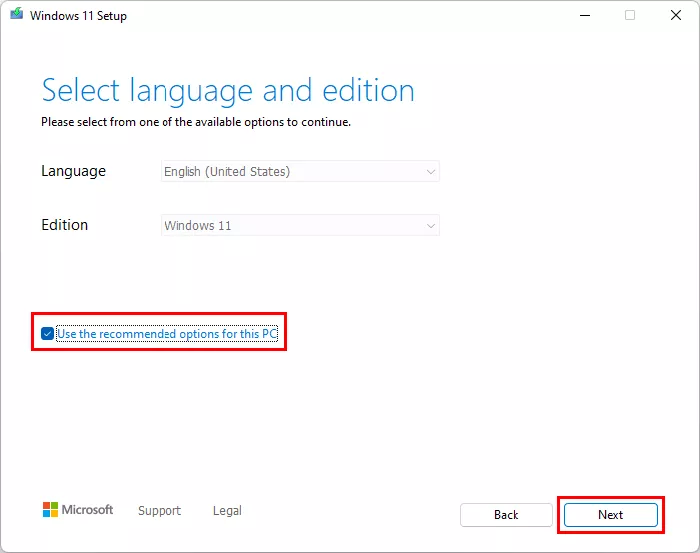Click the Windows 11 Setup title text
The width and height of the screenshot is (700, 553).
click(78, 16)
